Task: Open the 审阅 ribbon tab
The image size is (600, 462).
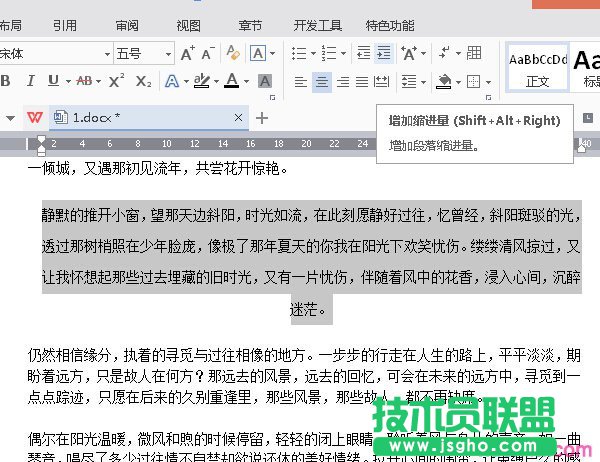Action: [x=127, y=26]
